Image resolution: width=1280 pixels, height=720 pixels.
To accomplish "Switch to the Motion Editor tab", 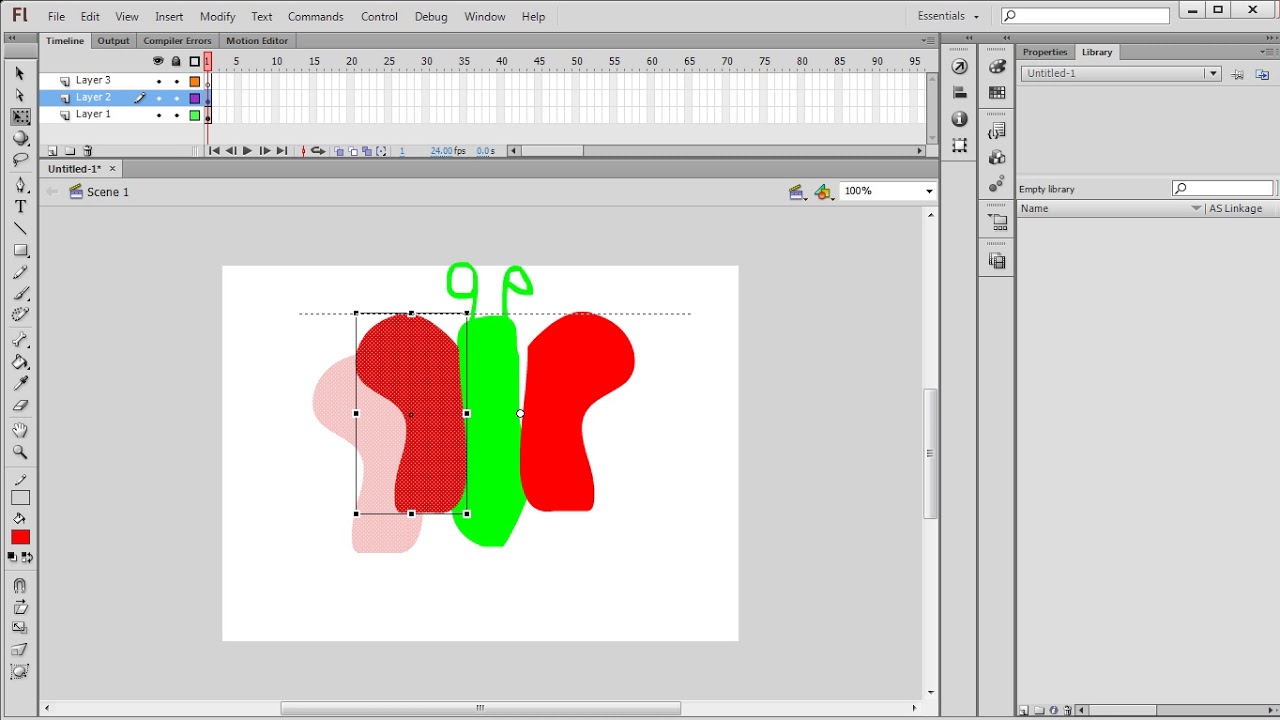I will (257, 41).
